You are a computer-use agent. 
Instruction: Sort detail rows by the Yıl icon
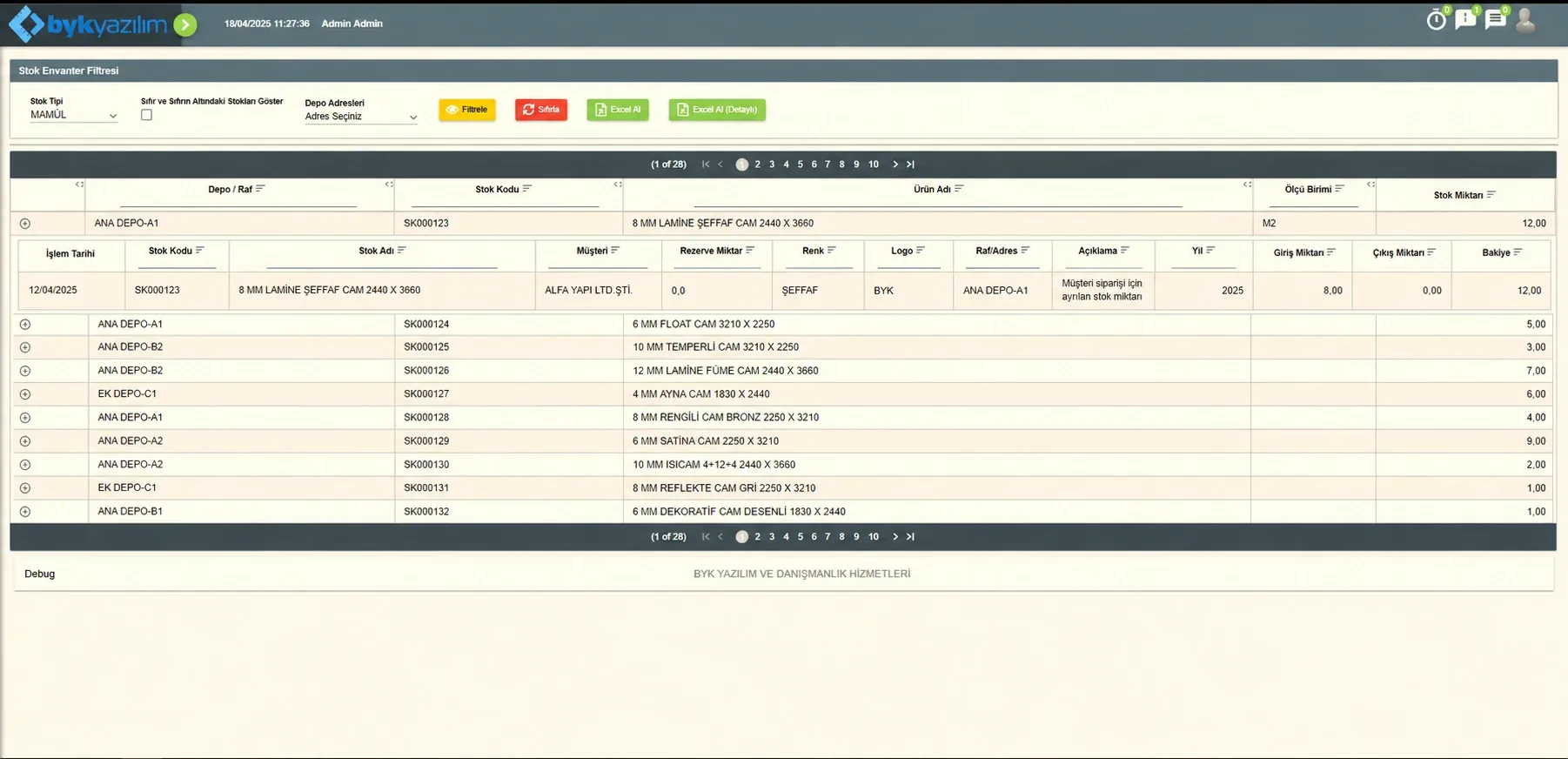pos(1210,250)
